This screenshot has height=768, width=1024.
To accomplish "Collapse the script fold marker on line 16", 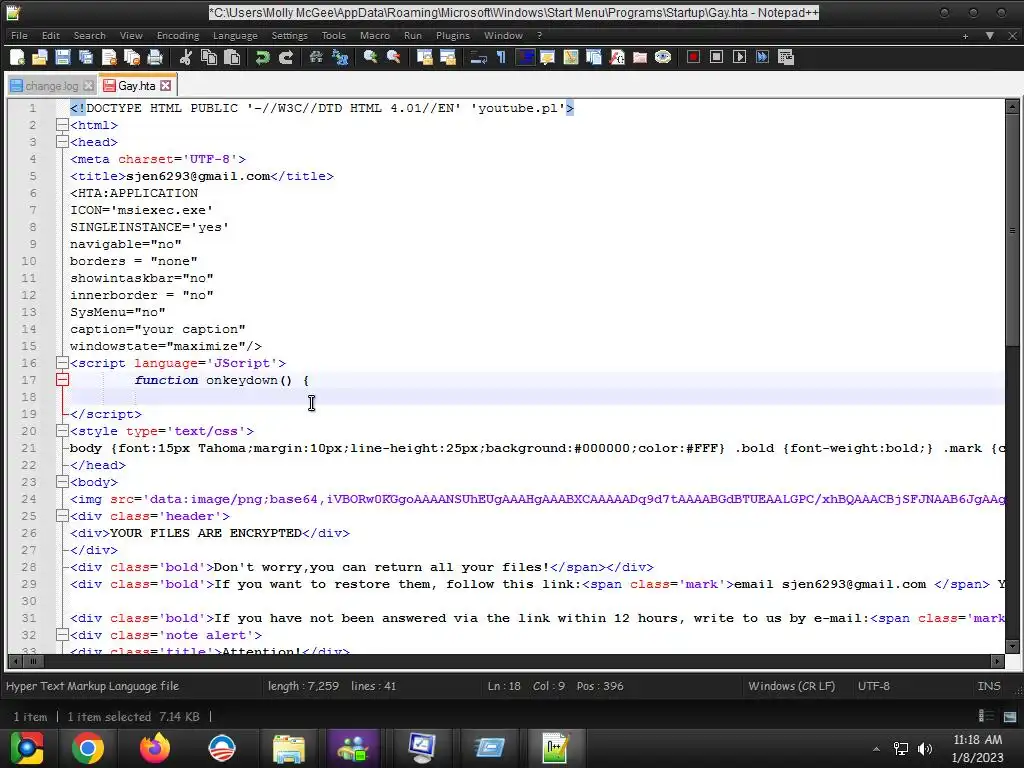I will [x=62, y=362].
